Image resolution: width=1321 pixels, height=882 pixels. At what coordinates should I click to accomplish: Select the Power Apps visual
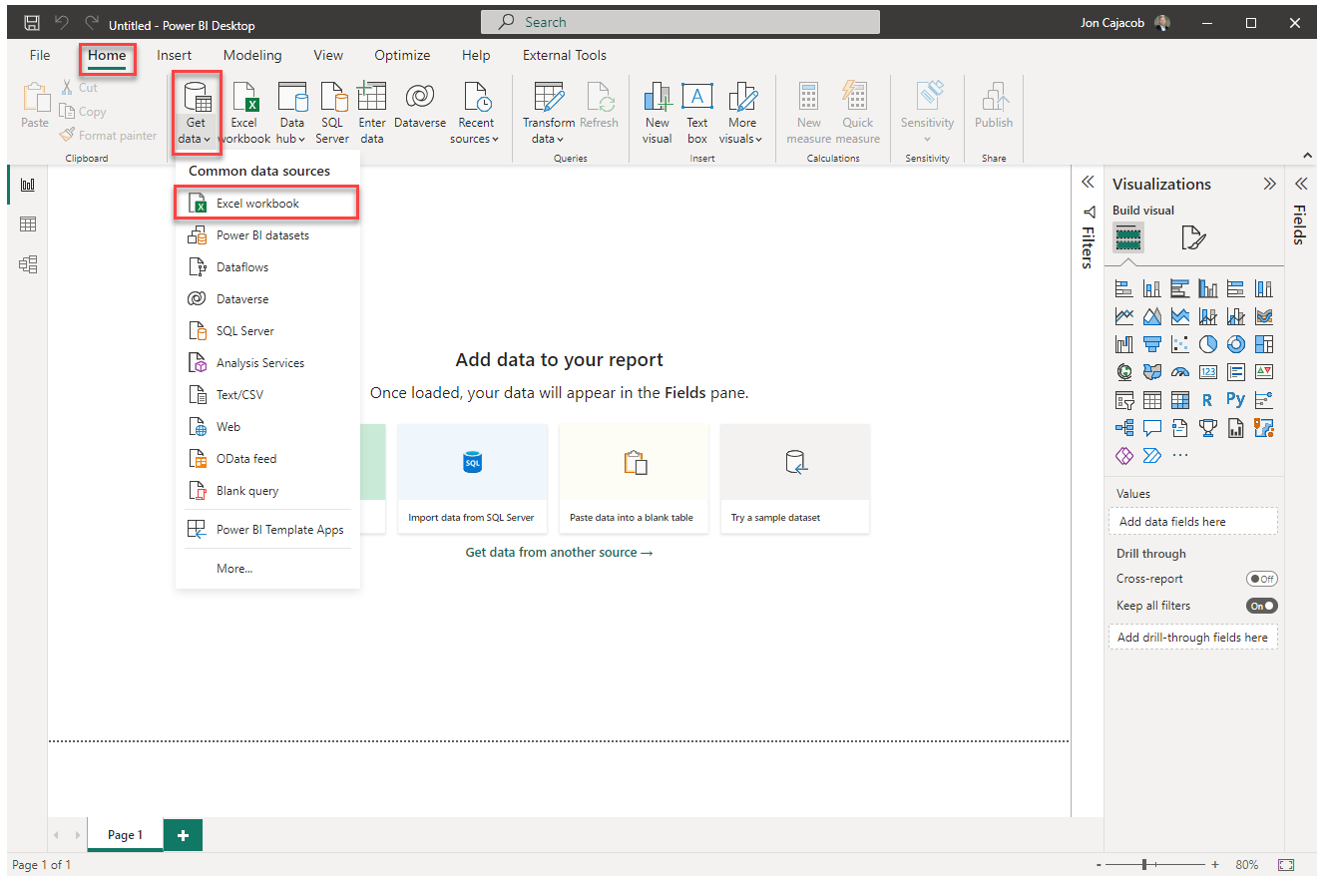click(x=1124, y=456)
